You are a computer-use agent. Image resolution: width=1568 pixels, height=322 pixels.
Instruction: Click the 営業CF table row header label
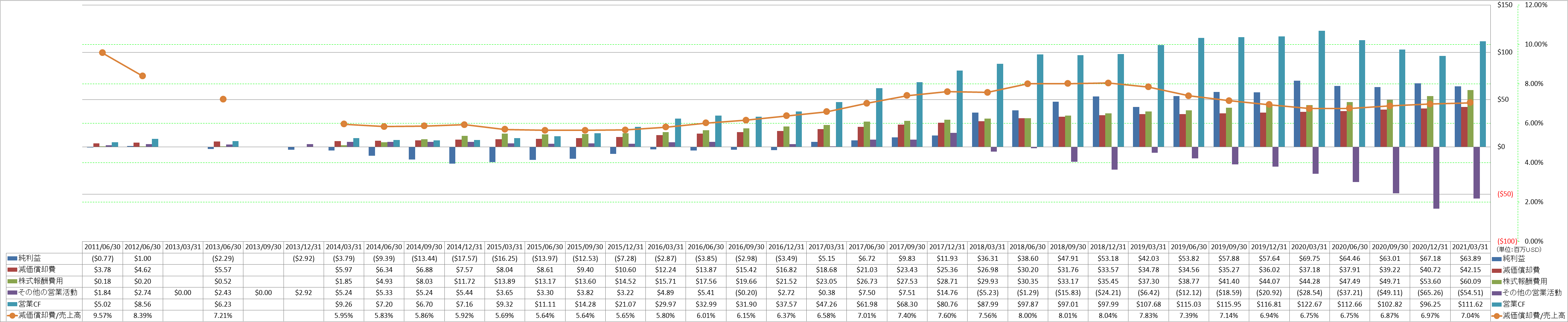(30, 304)
